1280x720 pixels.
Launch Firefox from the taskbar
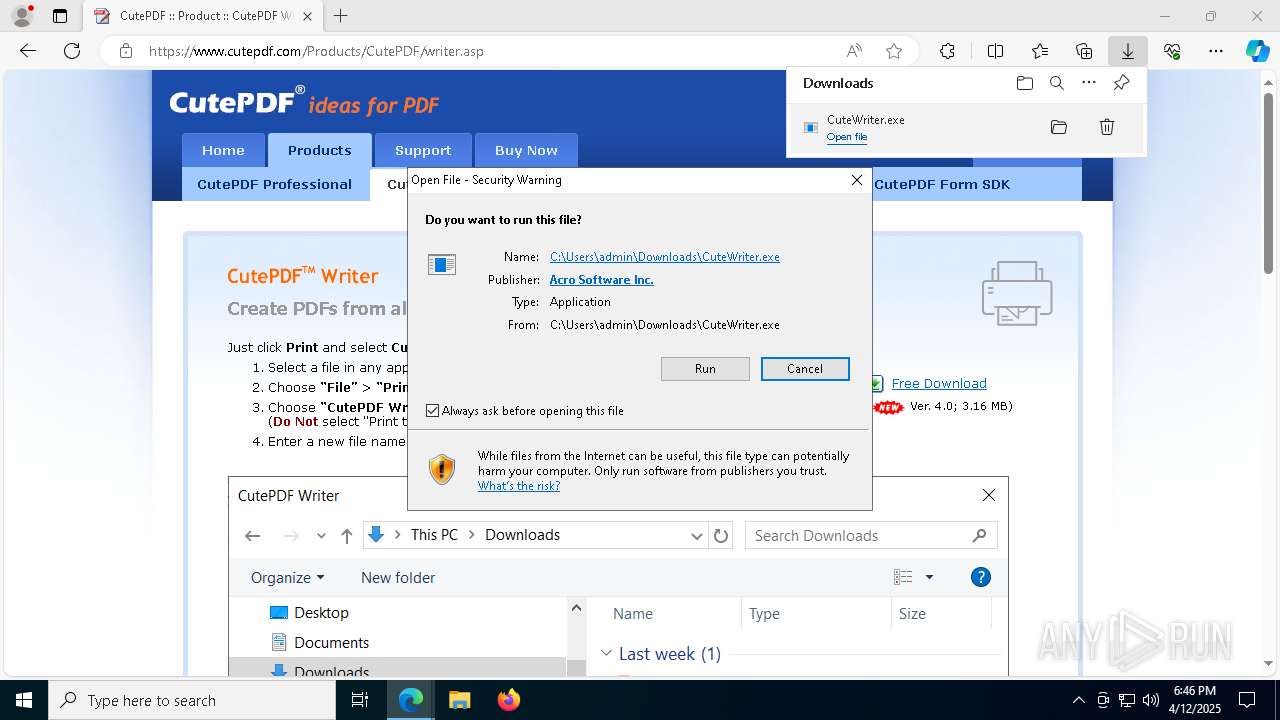pyautogui.click(x=509, y=700)
